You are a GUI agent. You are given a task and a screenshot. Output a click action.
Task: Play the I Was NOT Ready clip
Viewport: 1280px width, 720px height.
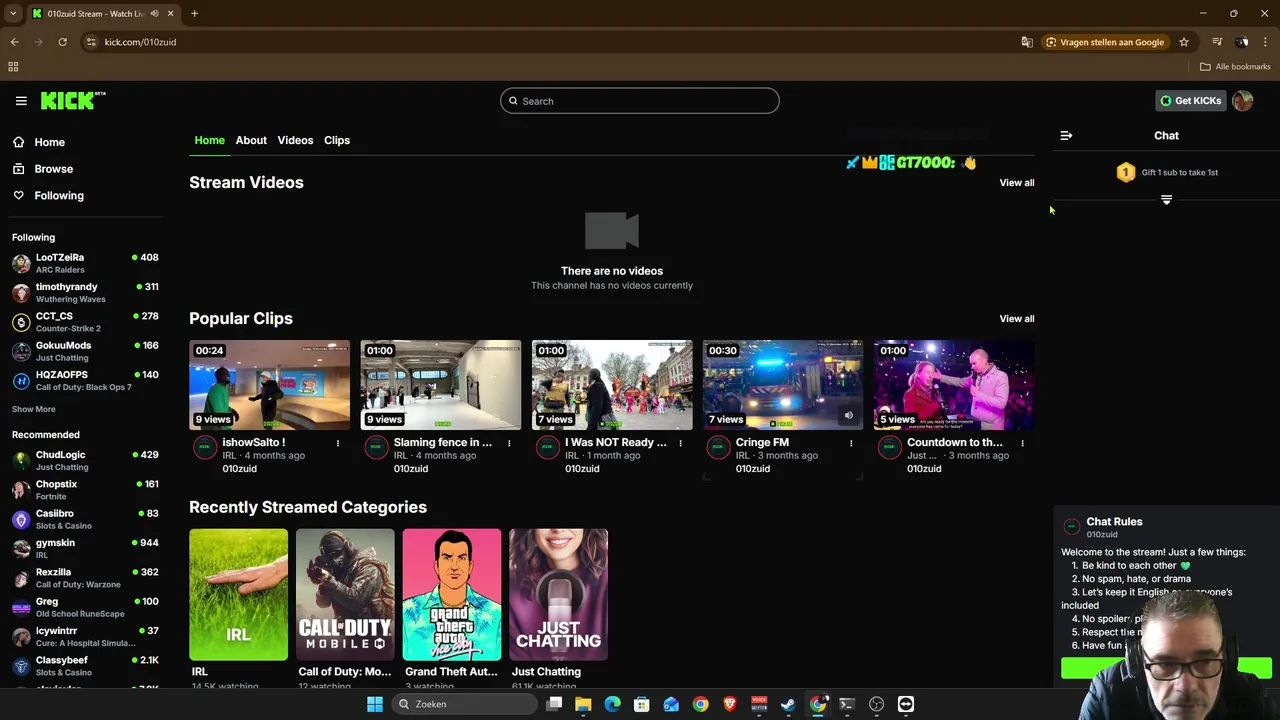click(612, 385)
